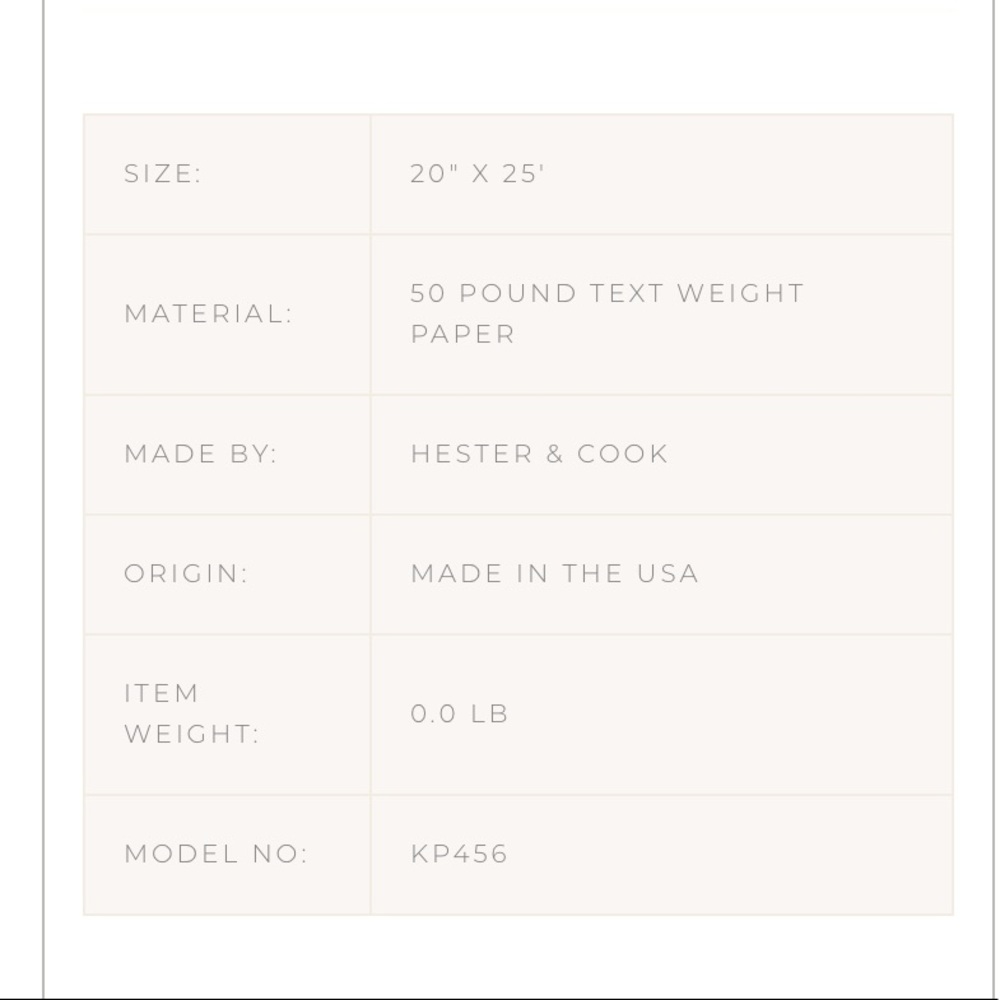Screen dimensions: 1000x1000
Task: Click the word PAPER in material value
Action: [463, 334]
